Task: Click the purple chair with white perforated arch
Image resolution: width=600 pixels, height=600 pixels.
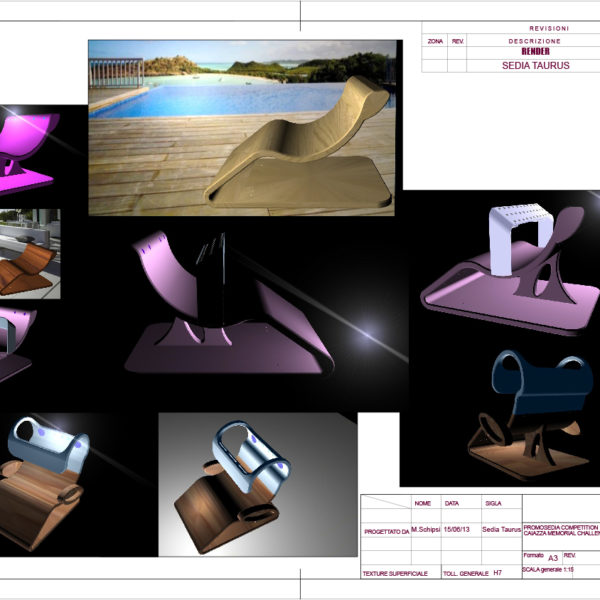Action: click(510, 270)
